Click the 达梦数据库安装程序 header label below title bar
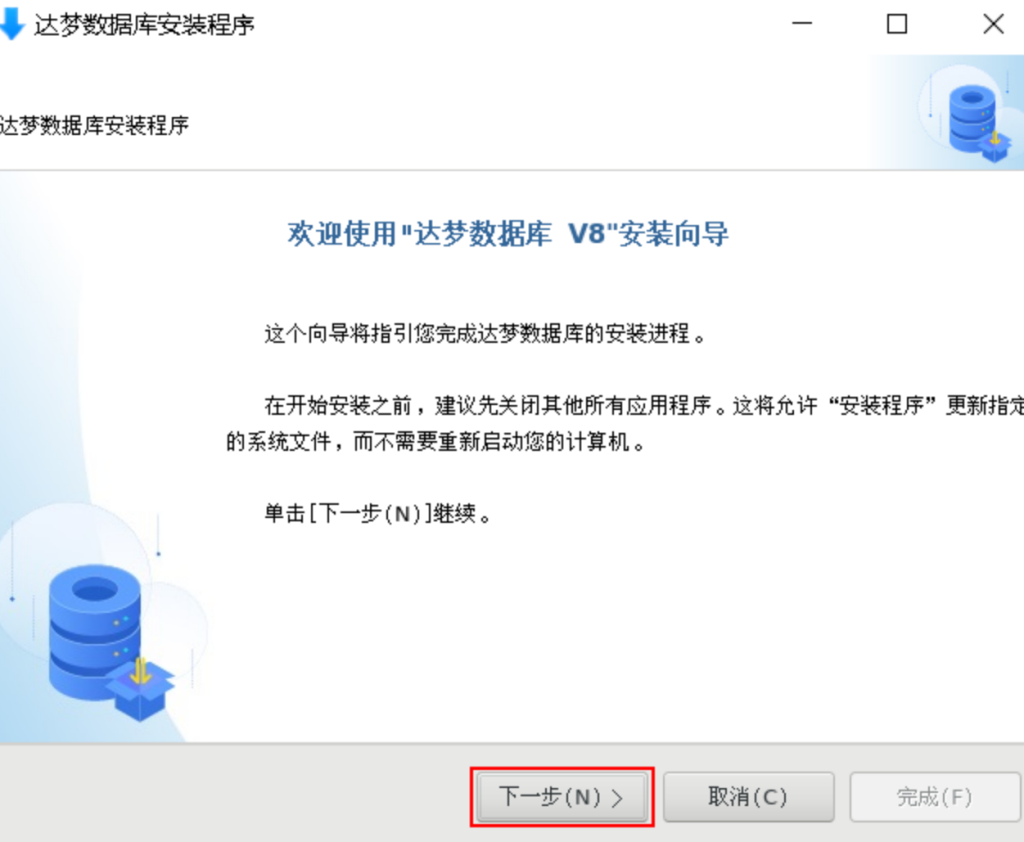 pyautogui.click(x=94, y=125)
